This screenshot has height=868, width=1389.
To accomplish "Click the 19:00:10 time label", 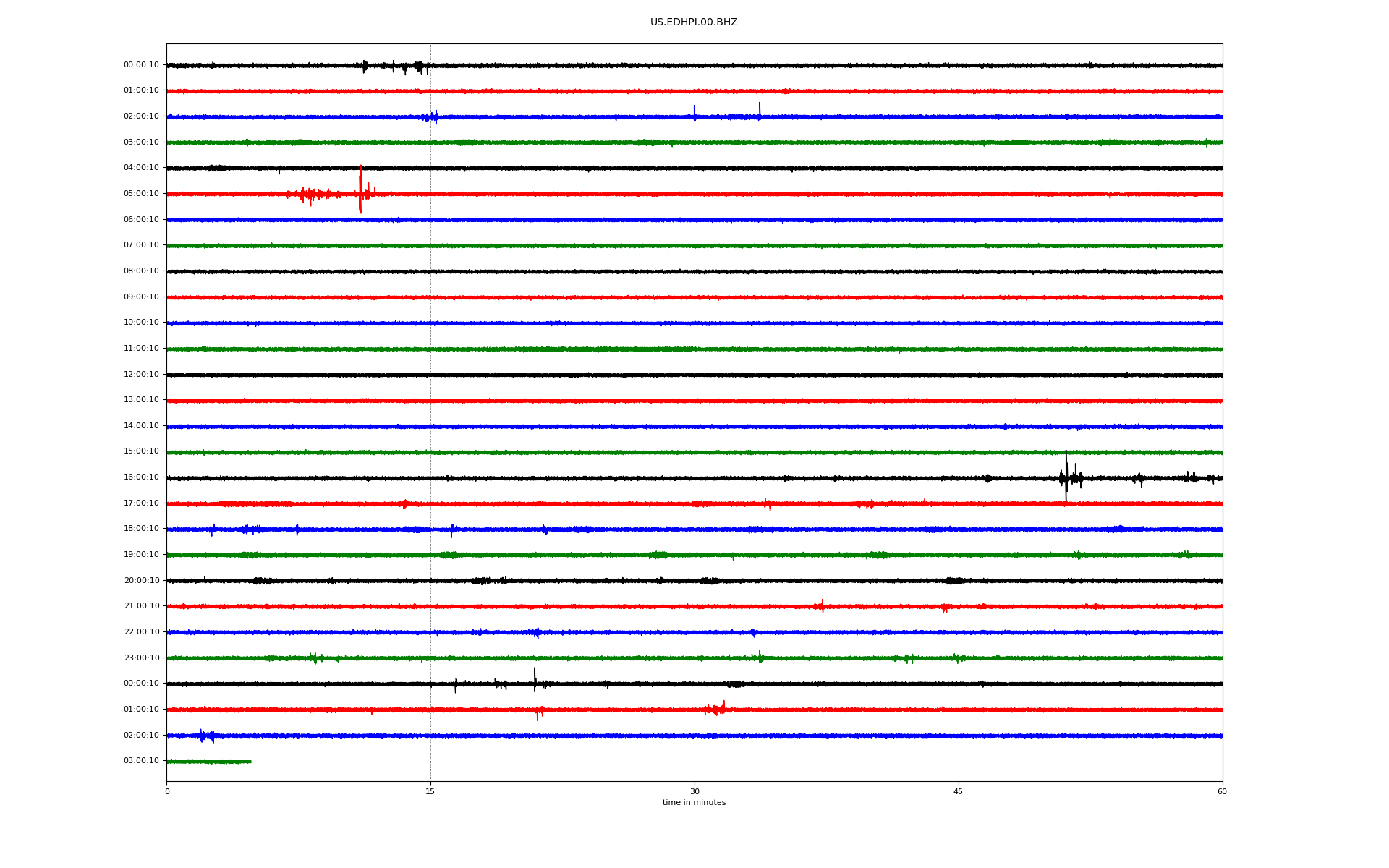I will (x=141, y=555).
